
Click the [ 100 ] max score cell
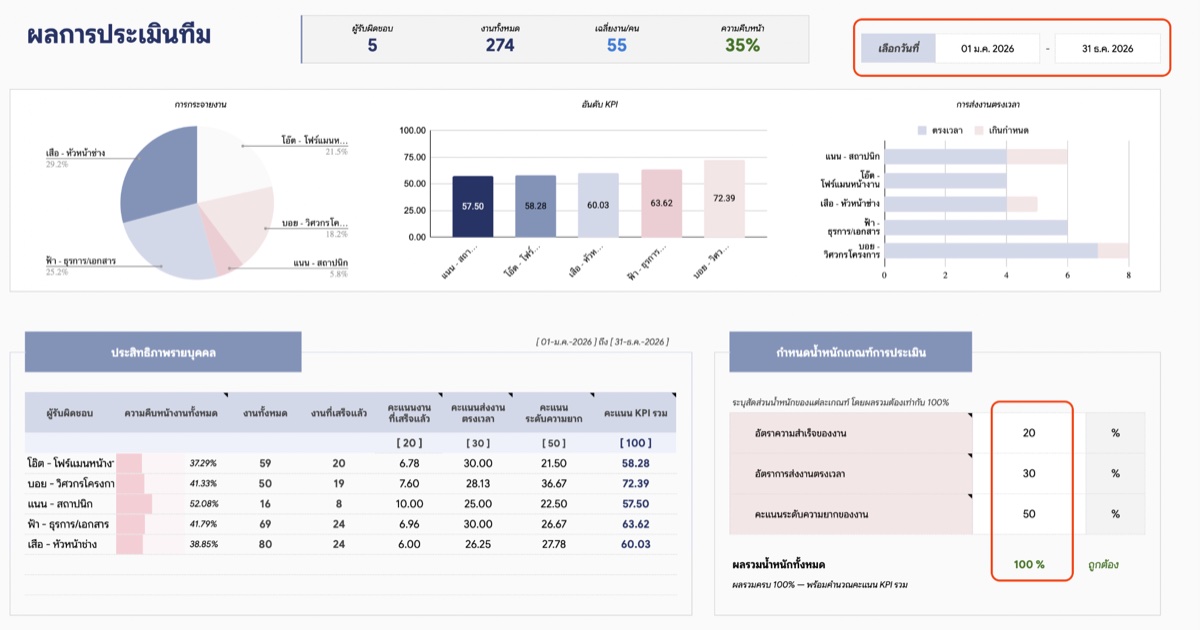click(x=635, y=442)
